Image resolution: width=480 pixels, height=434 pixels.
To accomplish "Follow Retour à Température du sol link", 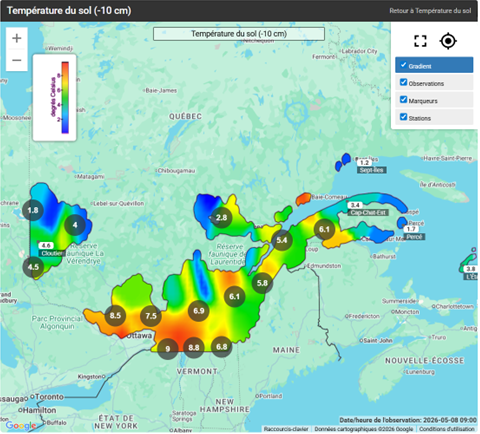I will tap(430, 11).
